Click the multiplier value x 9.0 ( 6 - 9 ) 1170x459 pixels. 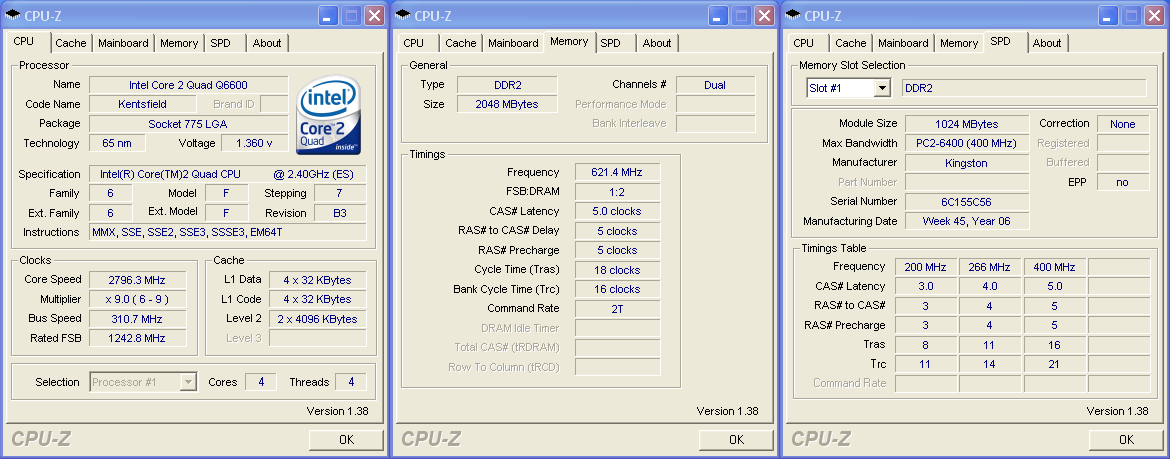[x=137, y=299]
